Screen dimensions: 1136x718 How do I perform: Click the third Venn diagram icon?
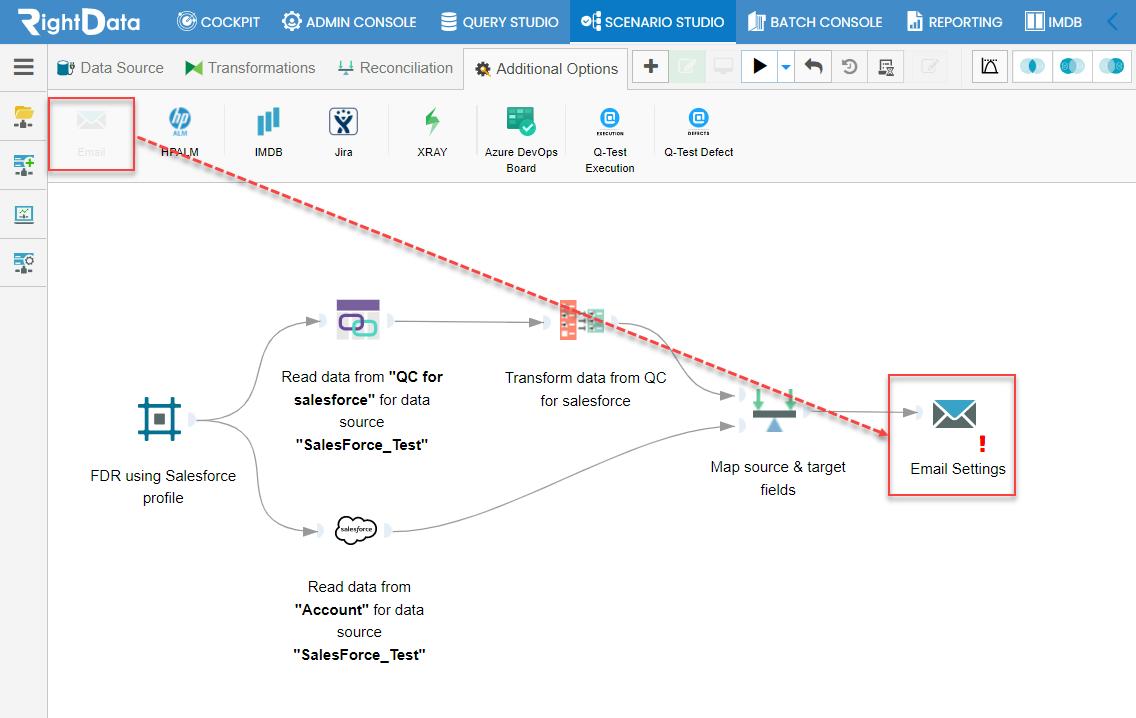click(x=1112, y=67)
